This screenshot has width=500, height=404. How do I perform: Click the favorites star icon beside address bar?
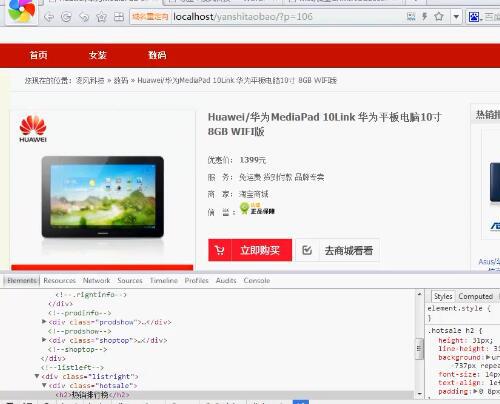[x=101, y=17]
